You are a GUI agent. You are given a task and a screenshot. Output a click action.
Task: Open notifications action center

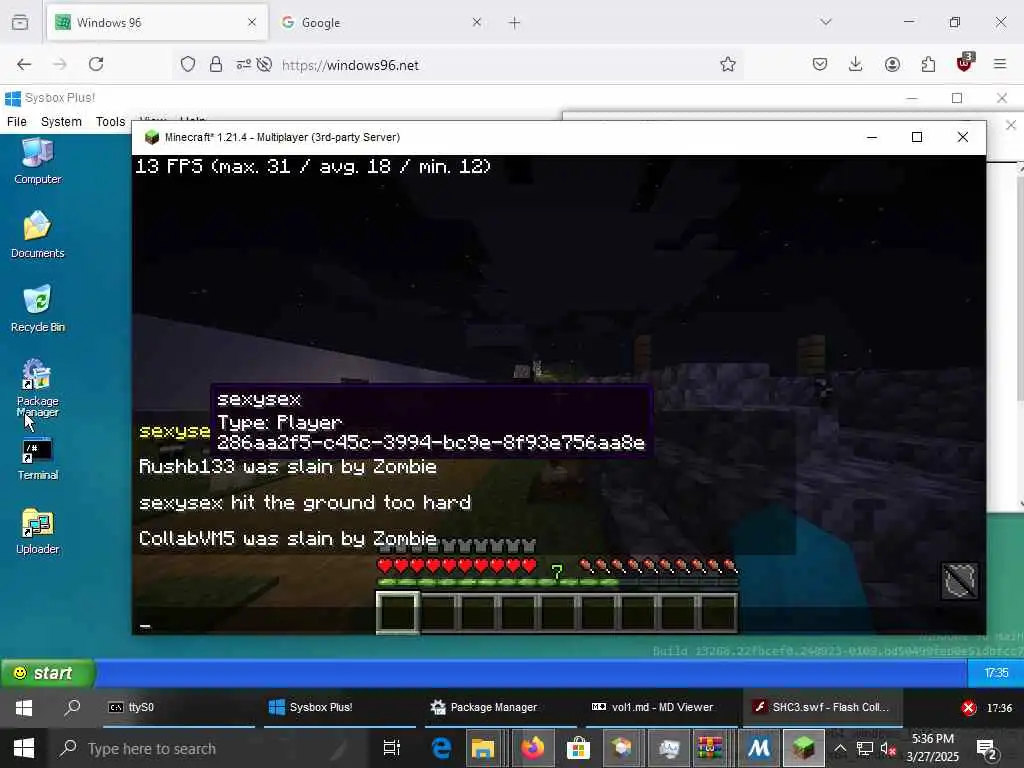pos(986,749)
